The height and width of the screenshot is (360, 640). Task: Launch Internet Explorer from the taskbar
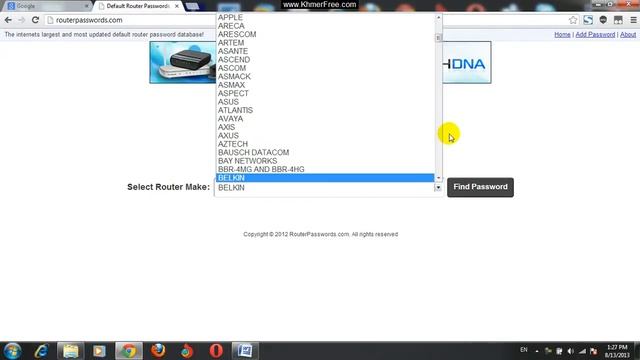pyautogui.click(x=41, y=351)
